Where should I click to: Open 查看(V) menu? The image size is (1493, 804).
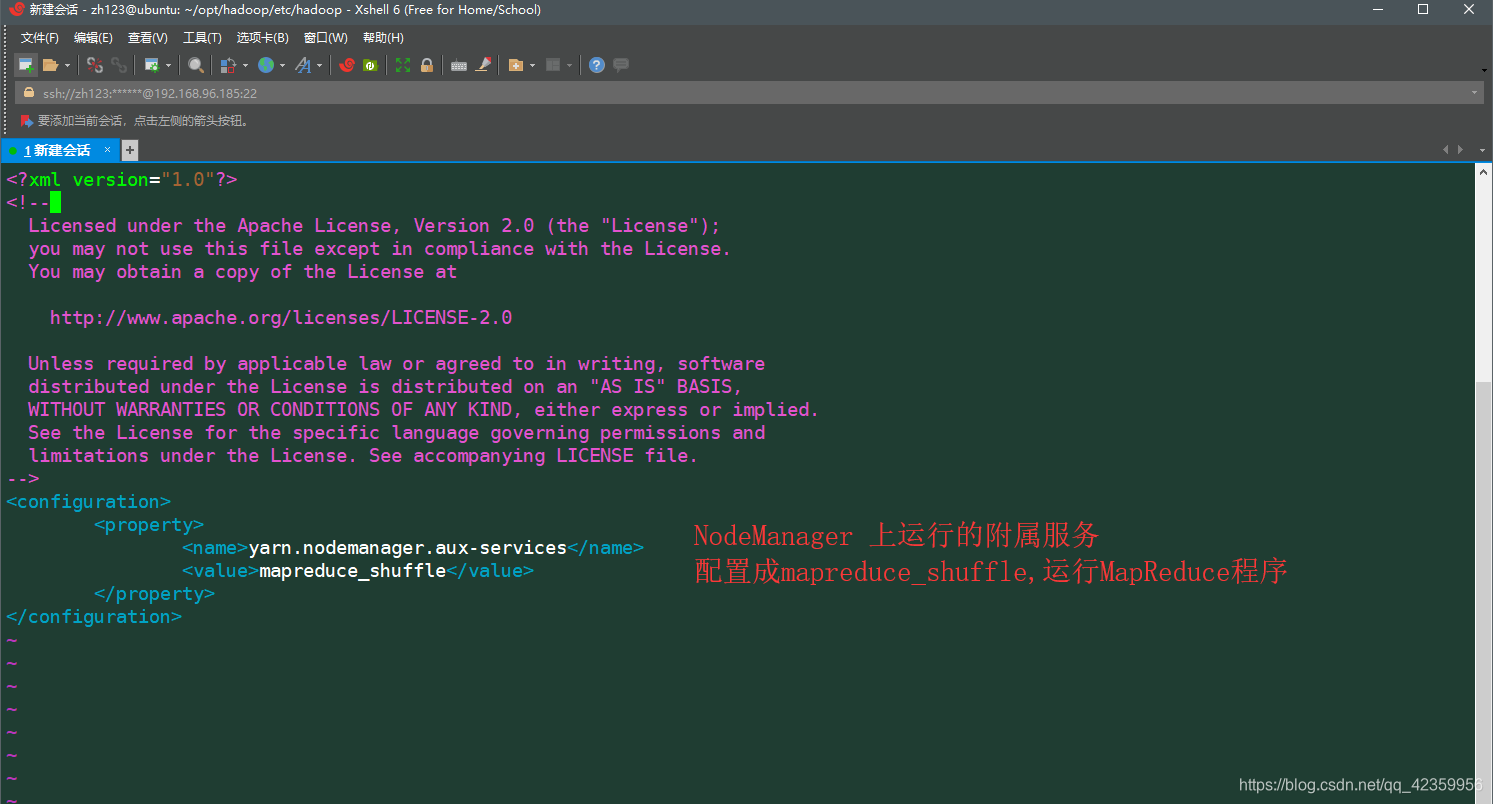[x=148, y=38]
